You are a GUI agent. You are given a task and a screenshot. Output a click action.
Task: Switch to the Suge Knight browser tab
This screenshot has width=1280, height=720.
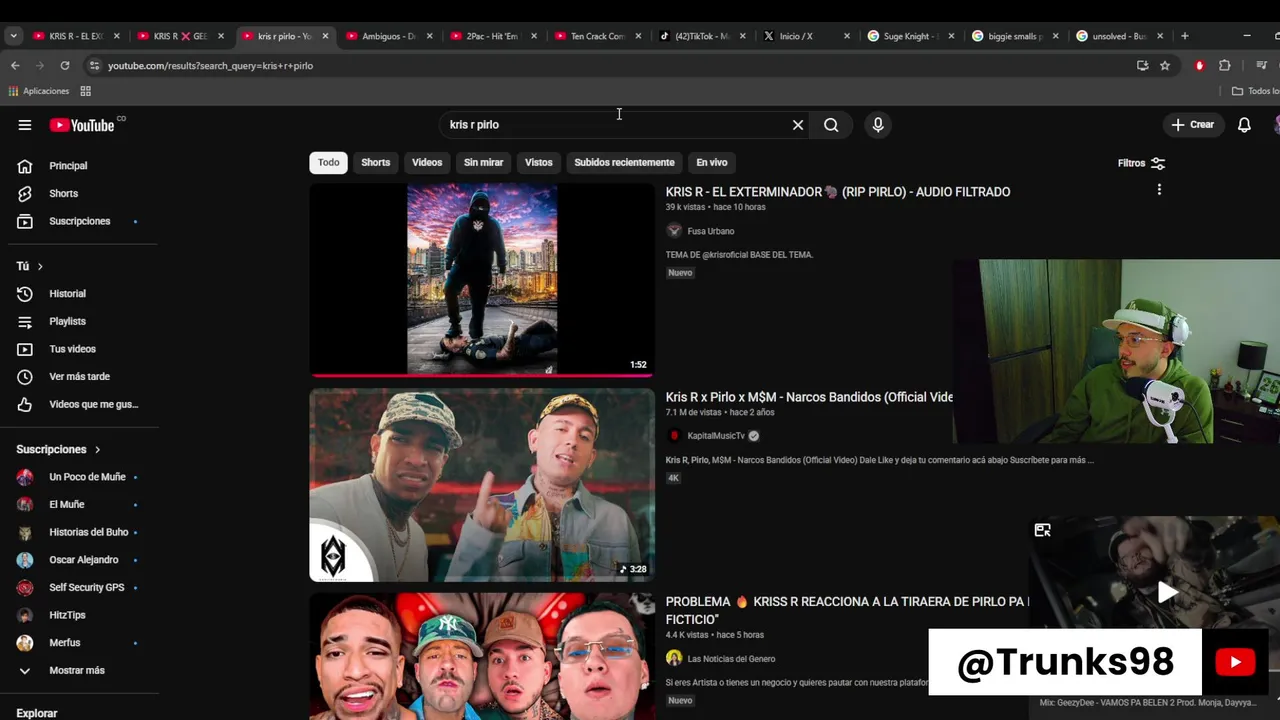tap(908, 36)
